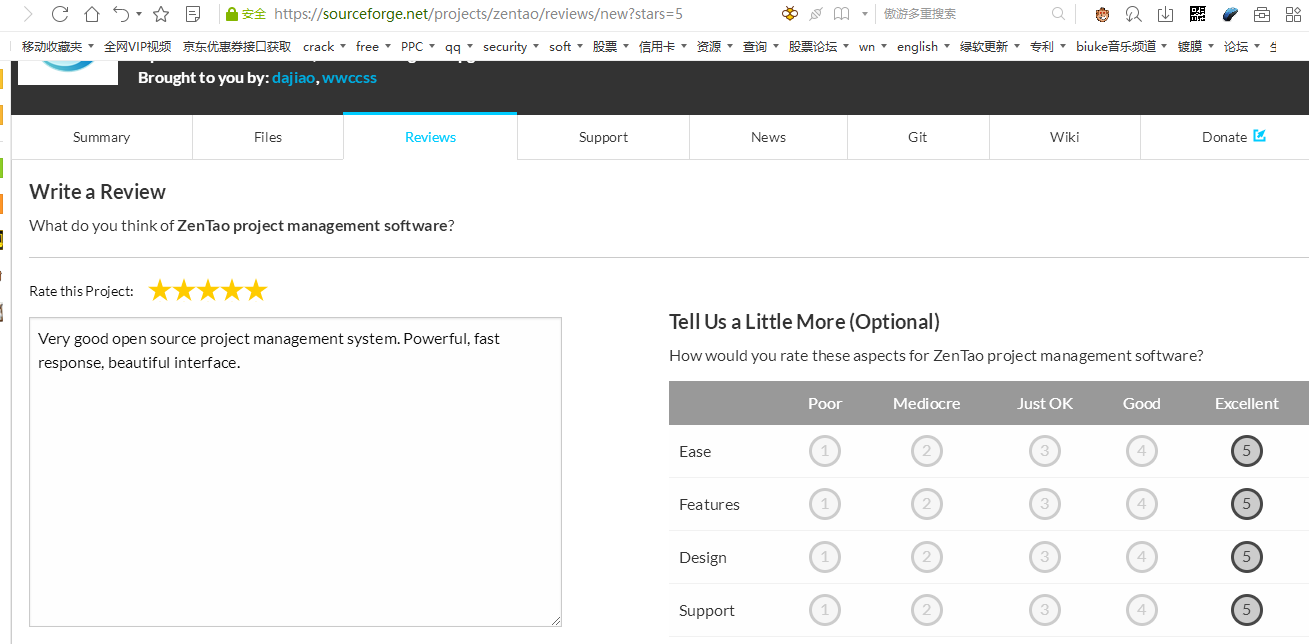Open the monkey face extension icon
The width and height of the screenshot is (1309, 644).
(1103, 14)
